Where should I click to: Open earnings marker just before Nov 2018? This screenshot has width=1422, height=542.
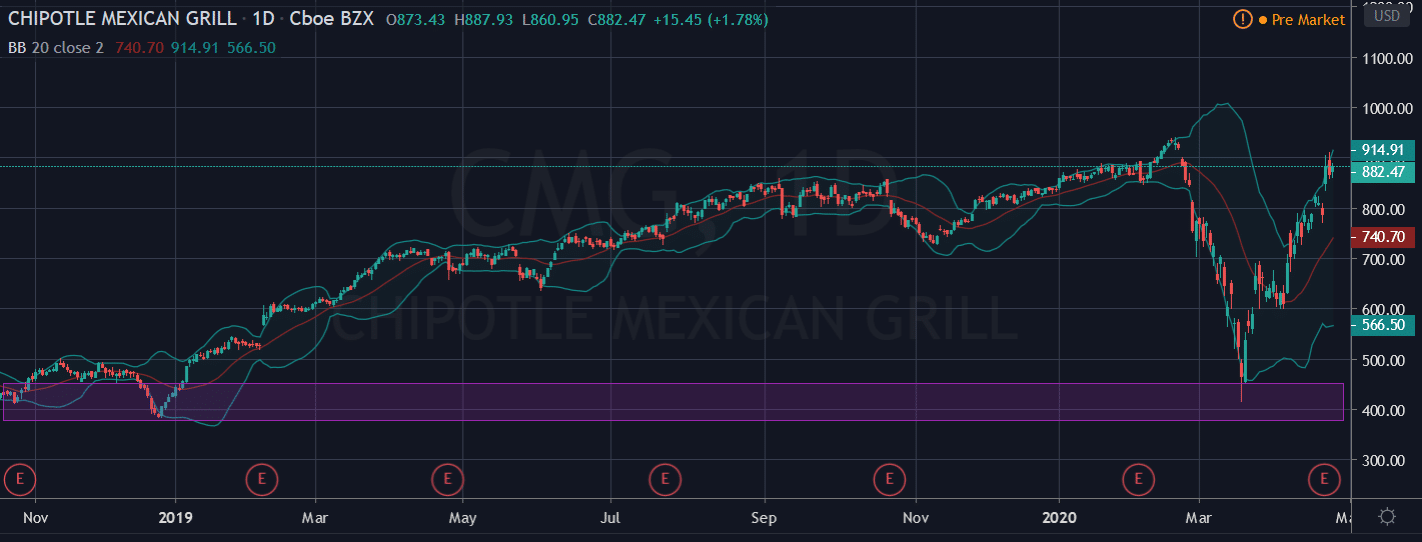coord(19,479)
